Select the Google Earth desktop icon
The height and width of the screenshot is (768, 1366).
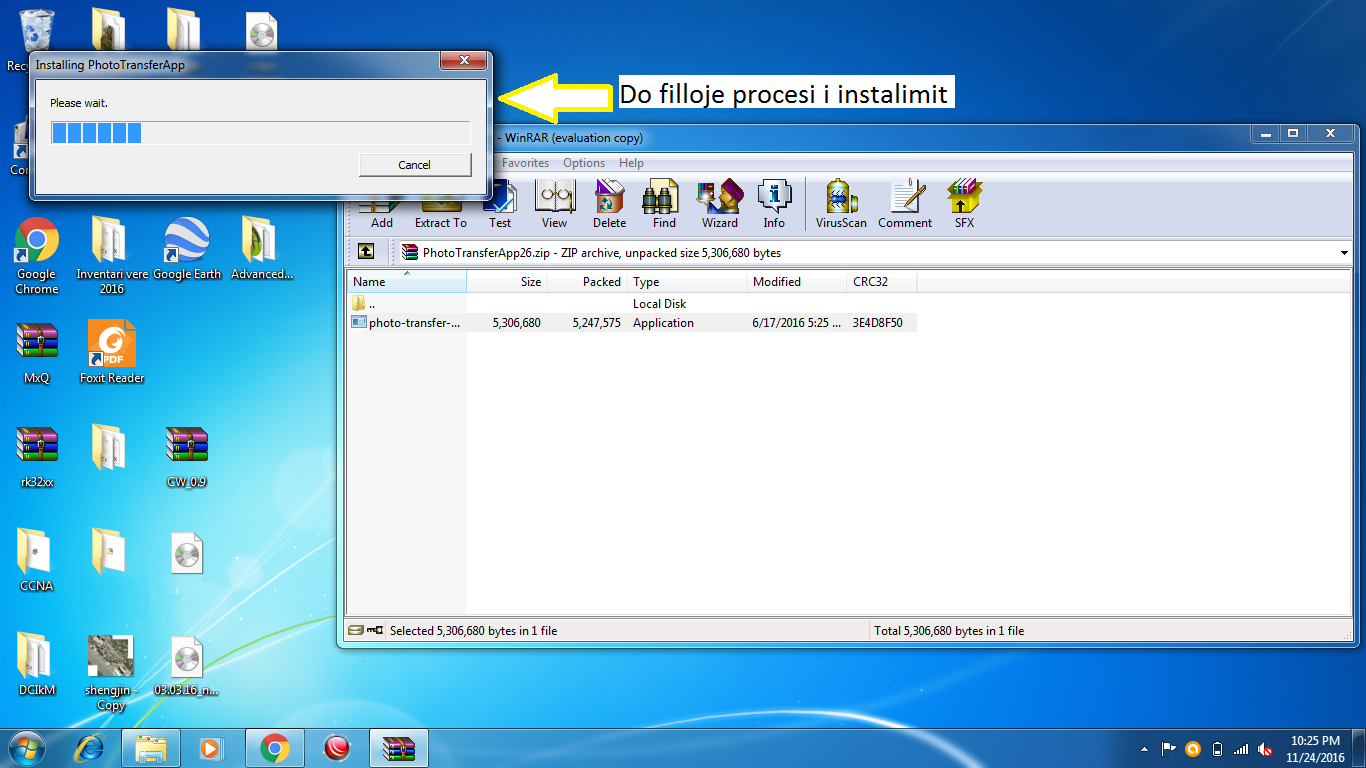pyautogui.click(x=187, y=250)
